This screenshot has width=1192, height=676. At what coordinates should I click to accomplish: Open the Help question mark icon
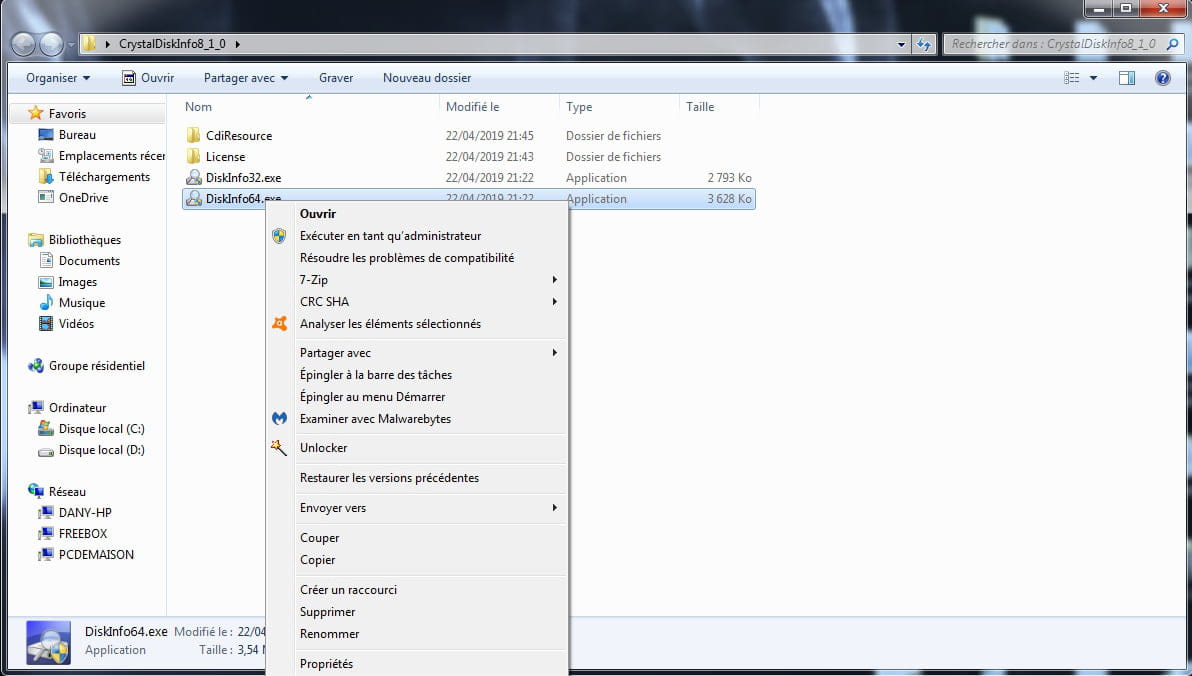tap(1162, 78)
